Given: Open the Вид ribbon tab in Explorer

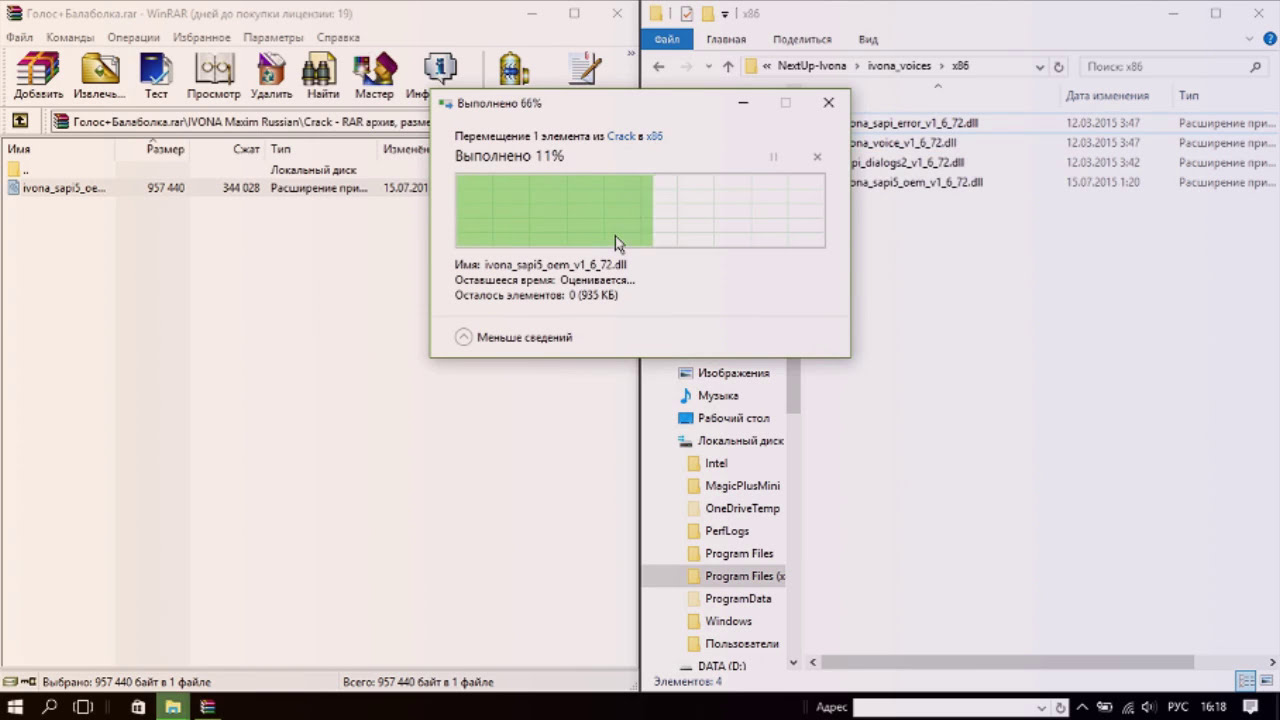Looking at the screenshot, I should click(x=868, y=39).
